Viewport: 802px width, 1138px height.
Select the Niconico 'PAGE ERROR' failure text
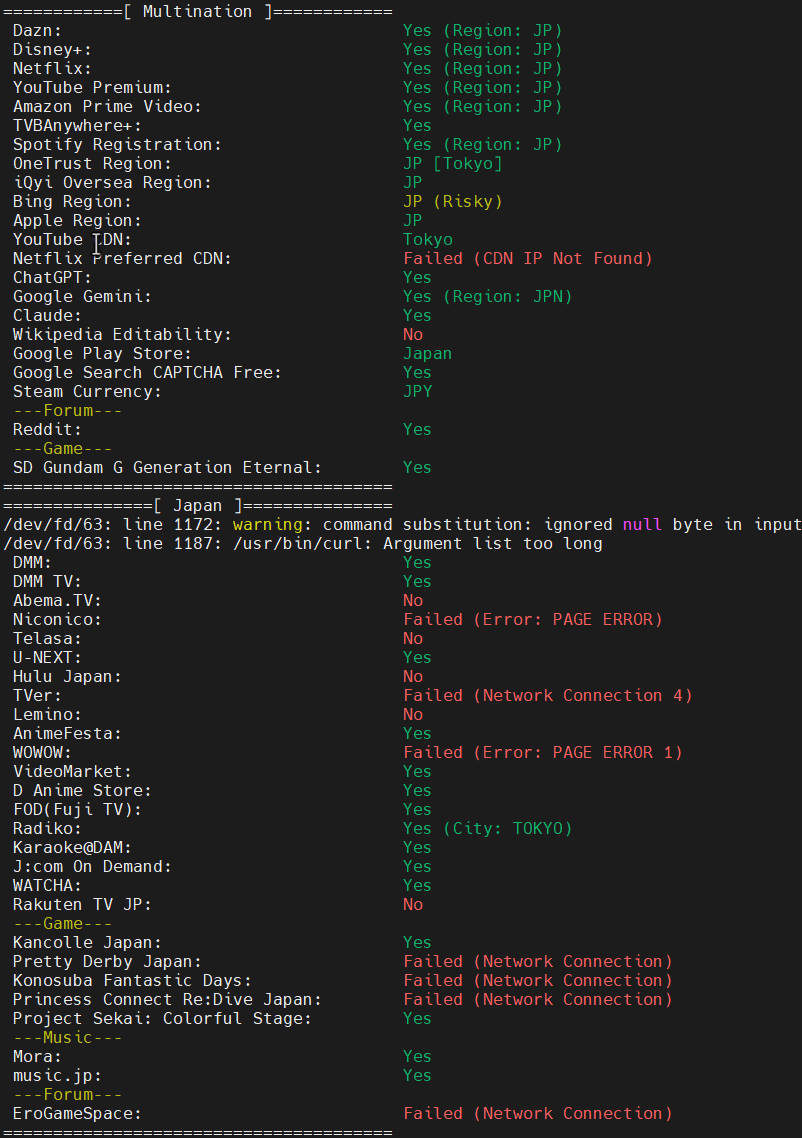(x=532, y=620)
